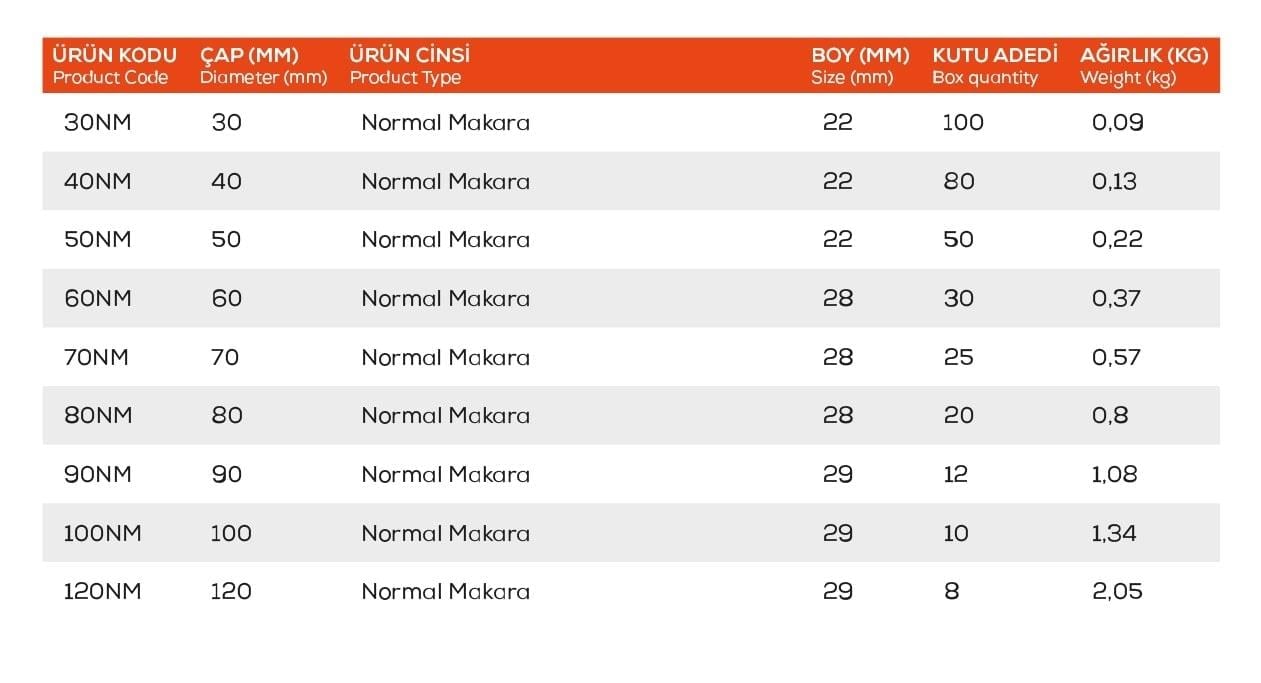Click weight value 2,05

point(1117,591)
